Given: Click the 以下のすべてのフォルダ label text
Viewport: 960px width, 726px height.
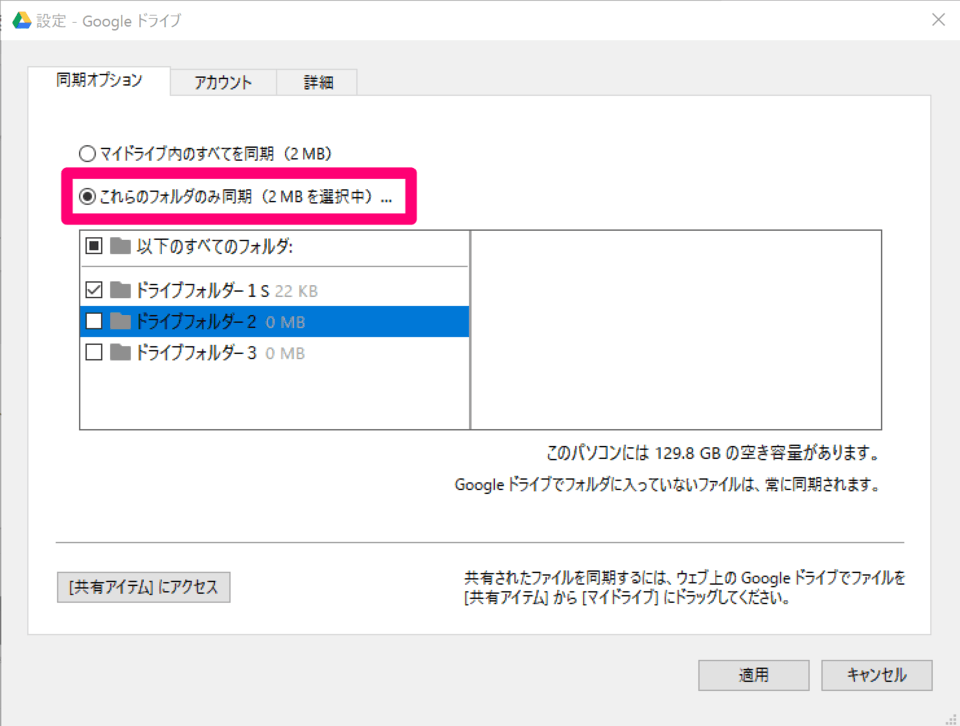Looking at the screenshot, I should click(215, 247).
